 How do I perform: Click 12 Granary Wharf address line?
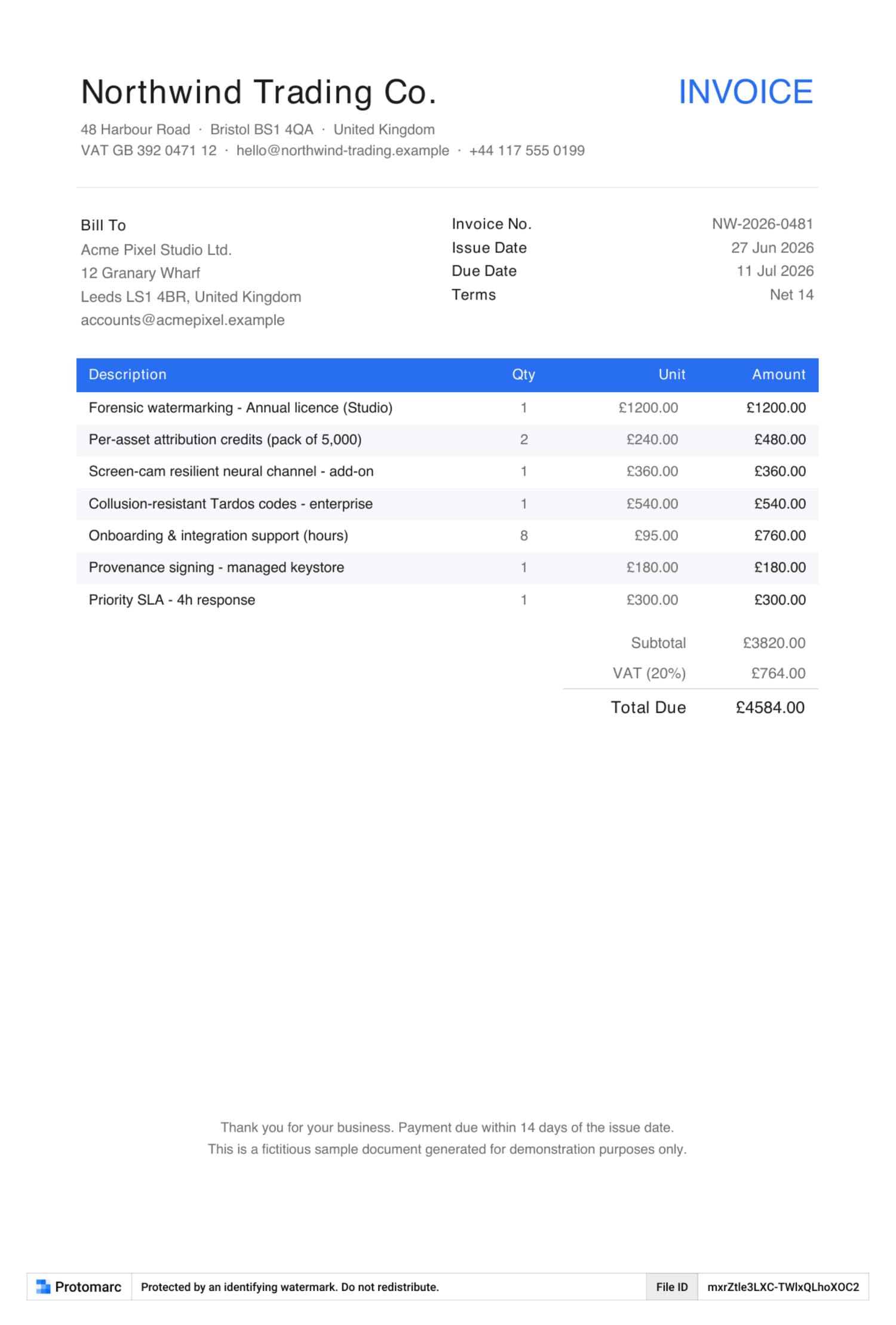pos(140,273)
